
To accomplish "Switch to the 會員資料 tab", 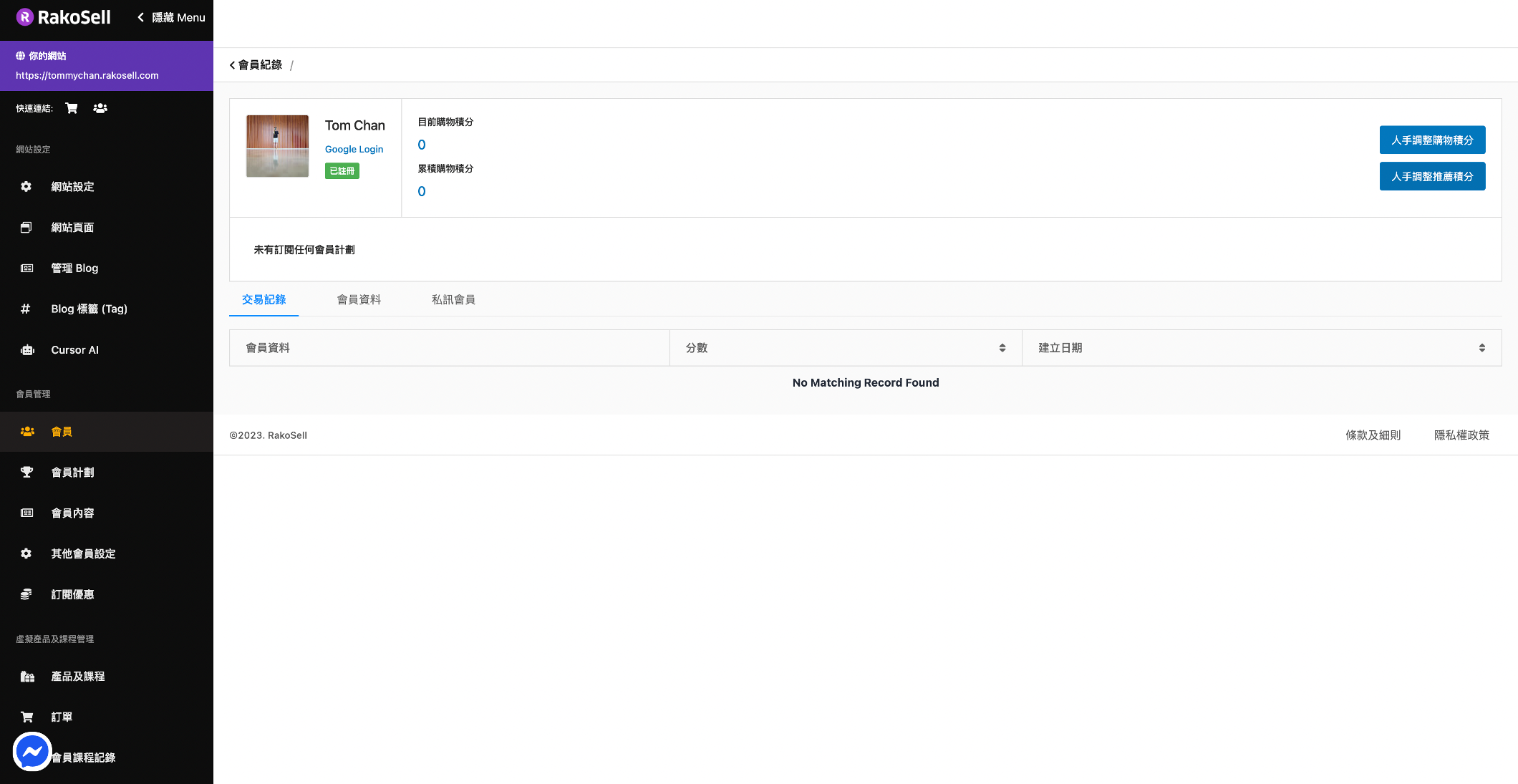I will (359, 300).
